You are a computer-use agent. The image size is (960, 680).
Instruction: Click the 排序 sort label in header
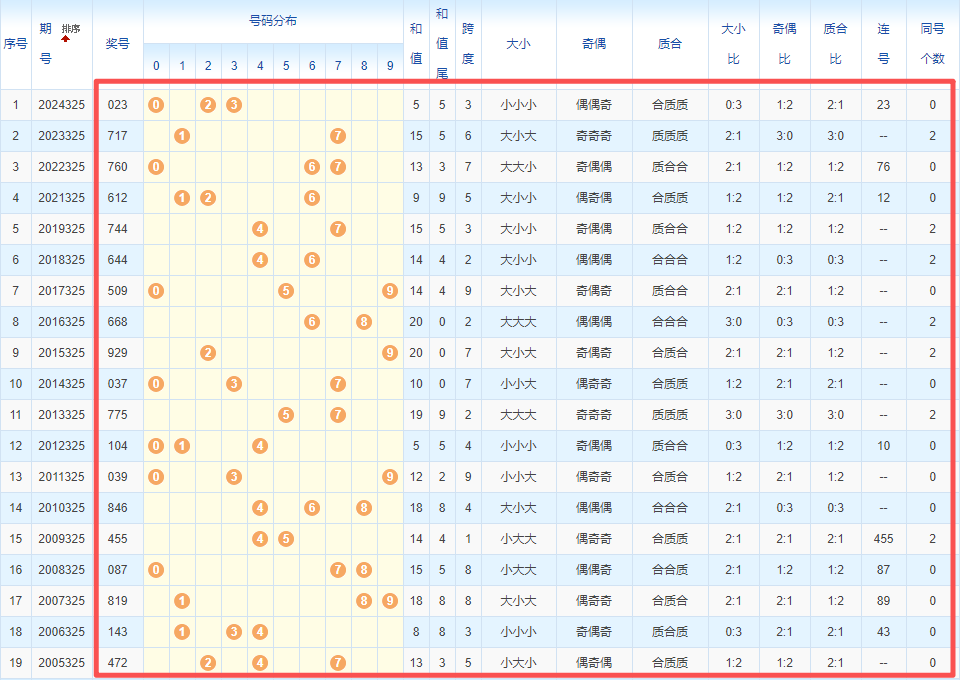(71, 28)
